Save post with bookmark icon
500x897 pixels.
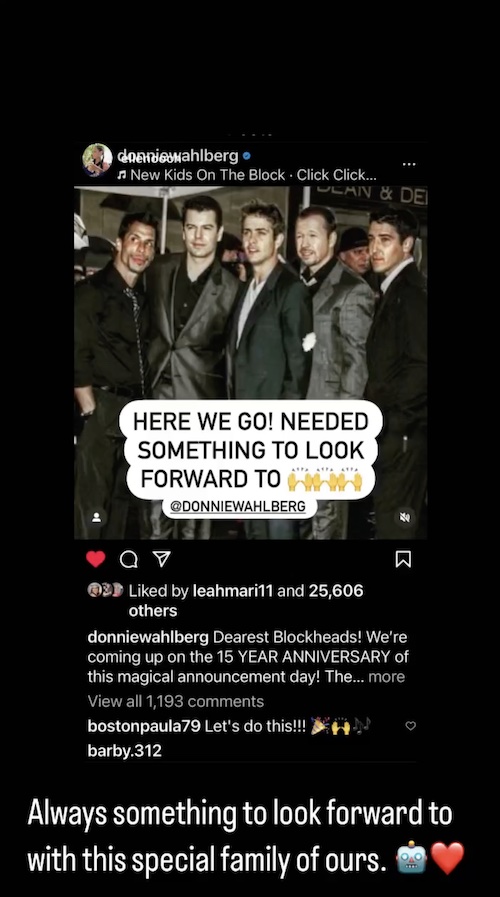[x=403, y=559]
